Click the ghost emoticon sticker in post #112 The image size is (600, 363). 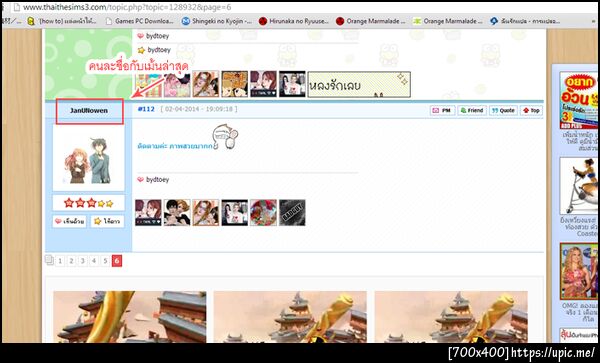click(225, 137)
